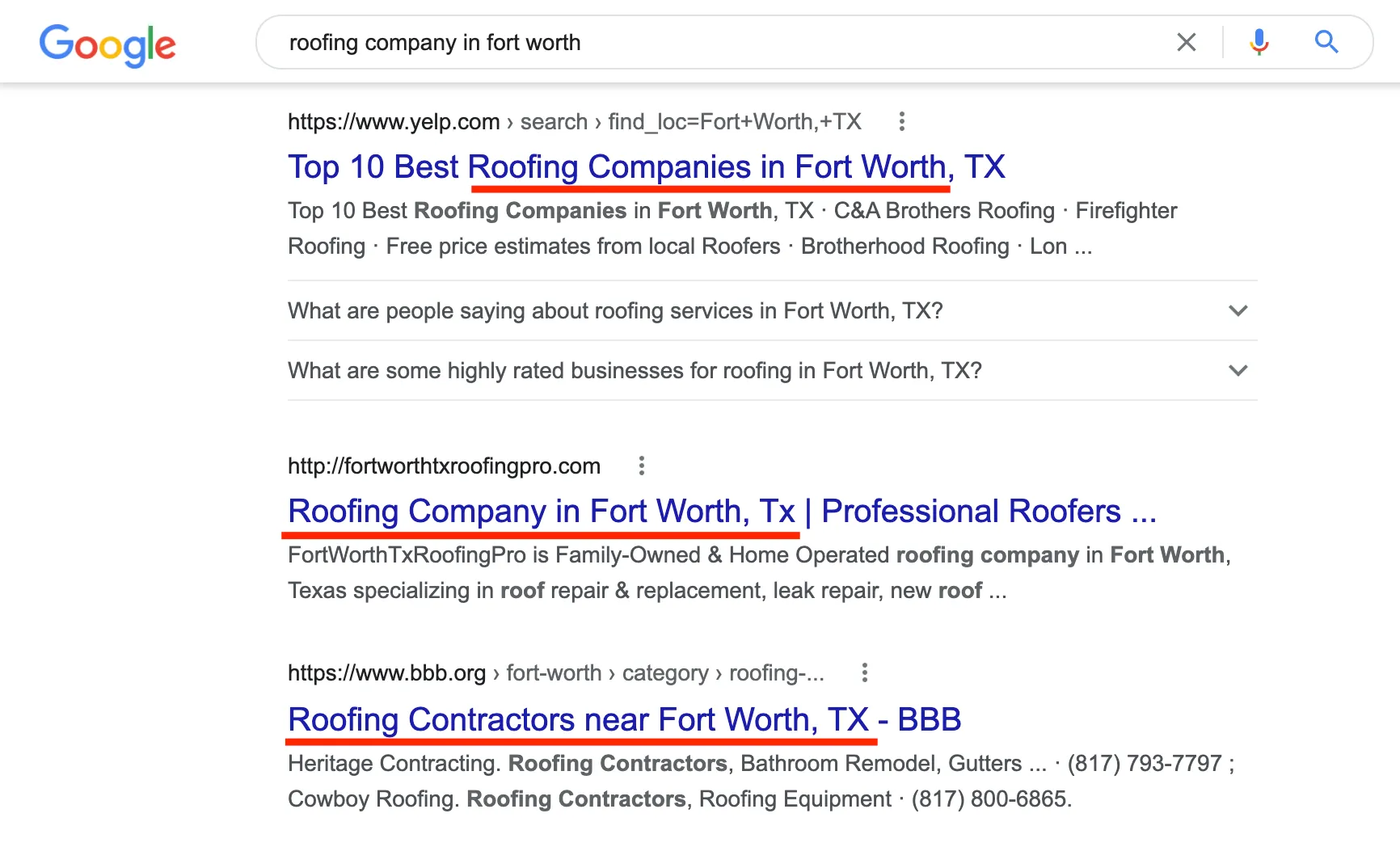The height and width of the screenshot is (847, 1400).
Task: Click the bbb.org URL breadcrumb
Action: point(556,673)
